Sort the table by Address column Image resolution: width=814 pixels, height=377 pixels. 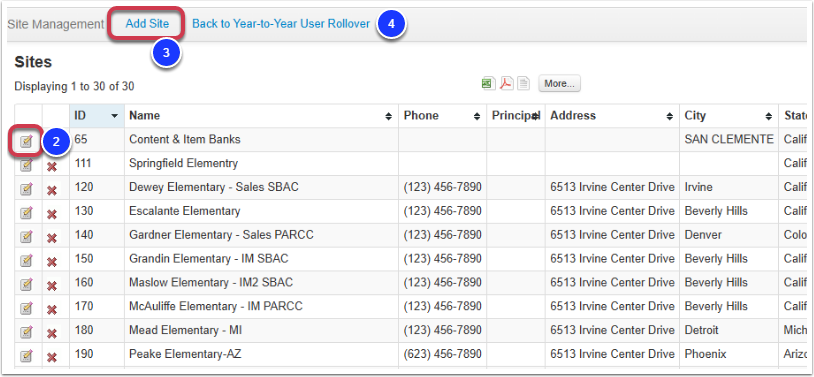point(612,116)
